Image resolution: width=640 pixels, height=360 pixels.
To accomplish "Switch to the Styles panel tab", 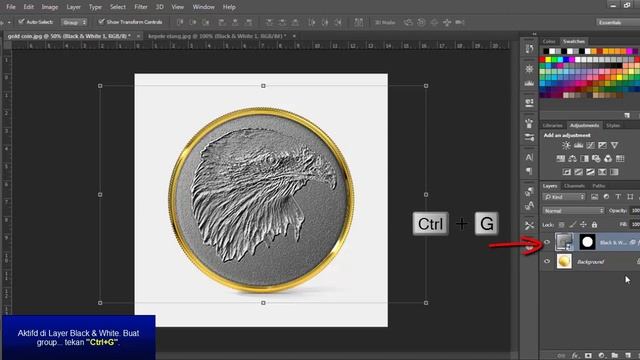I will click(x=613, y=125).
